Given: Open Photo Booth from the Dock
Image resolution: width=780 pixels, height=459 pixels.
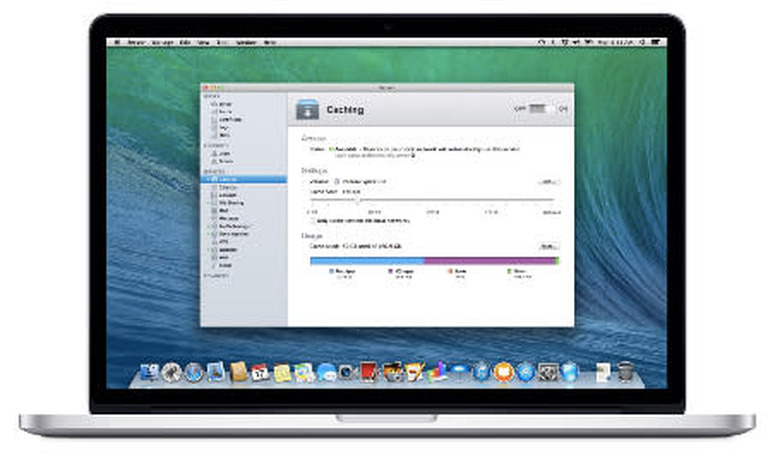Looking at the screenshot, I should tap(369, 372).
